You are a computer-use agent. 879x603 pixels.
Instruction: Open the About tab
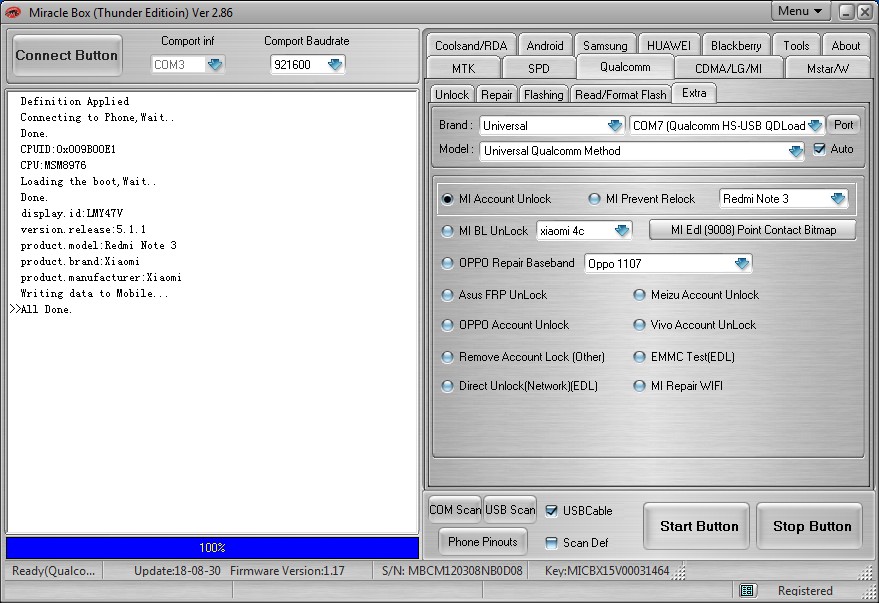[x=845, y=46]
